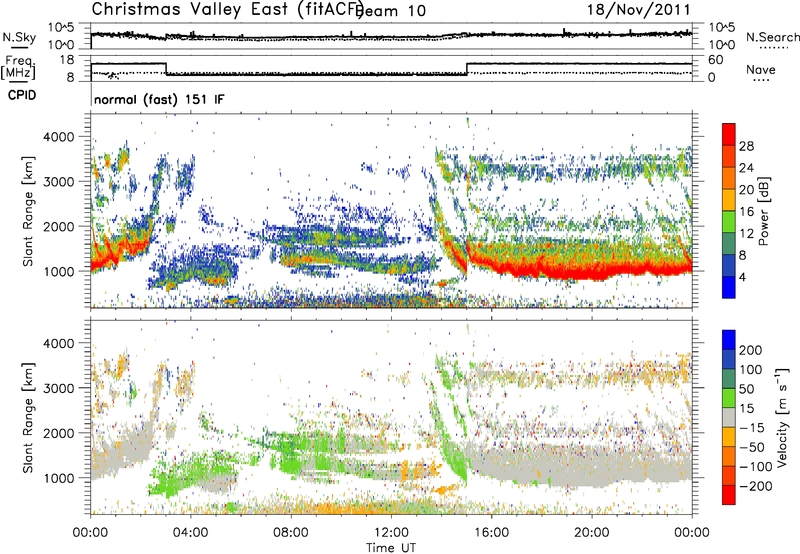800x554 pixels.
Task: Click the 'normal (fast) 151 IF' text
Action: (159, 99)
